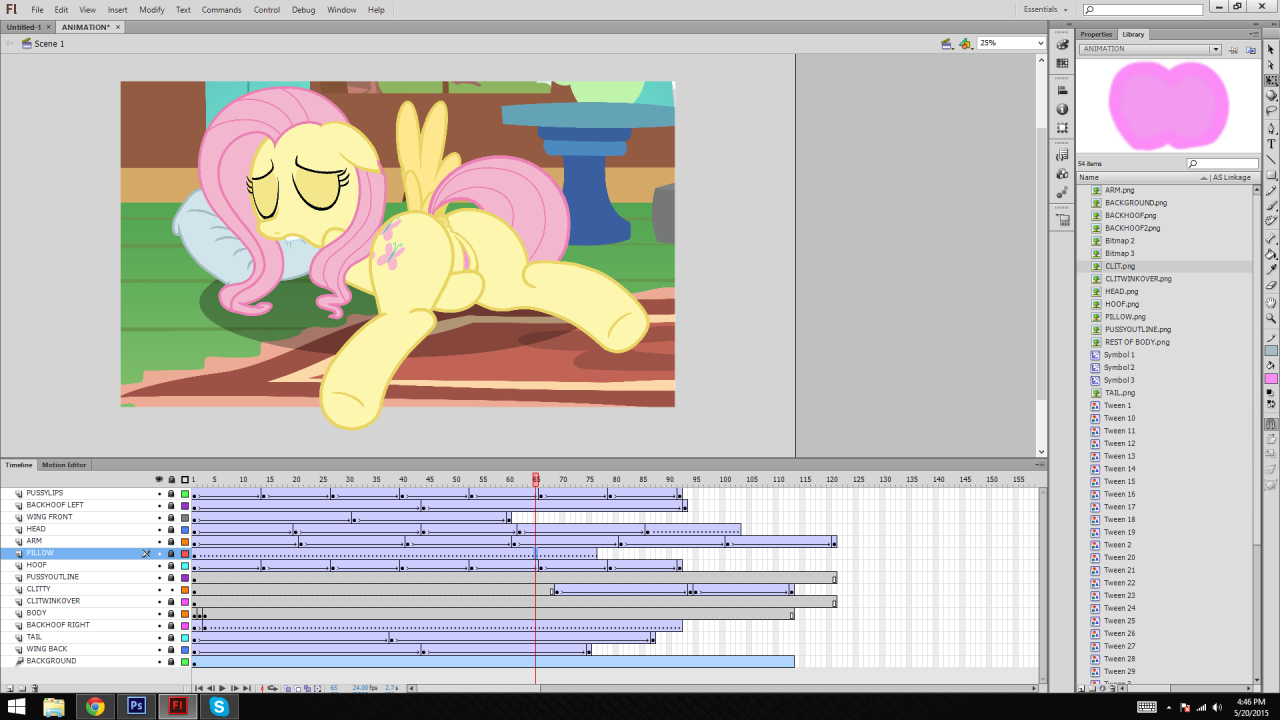The image size is (1280, 720).
Task: Toggle outline view for the WING BACK layer
Action: tap(185, 649)
